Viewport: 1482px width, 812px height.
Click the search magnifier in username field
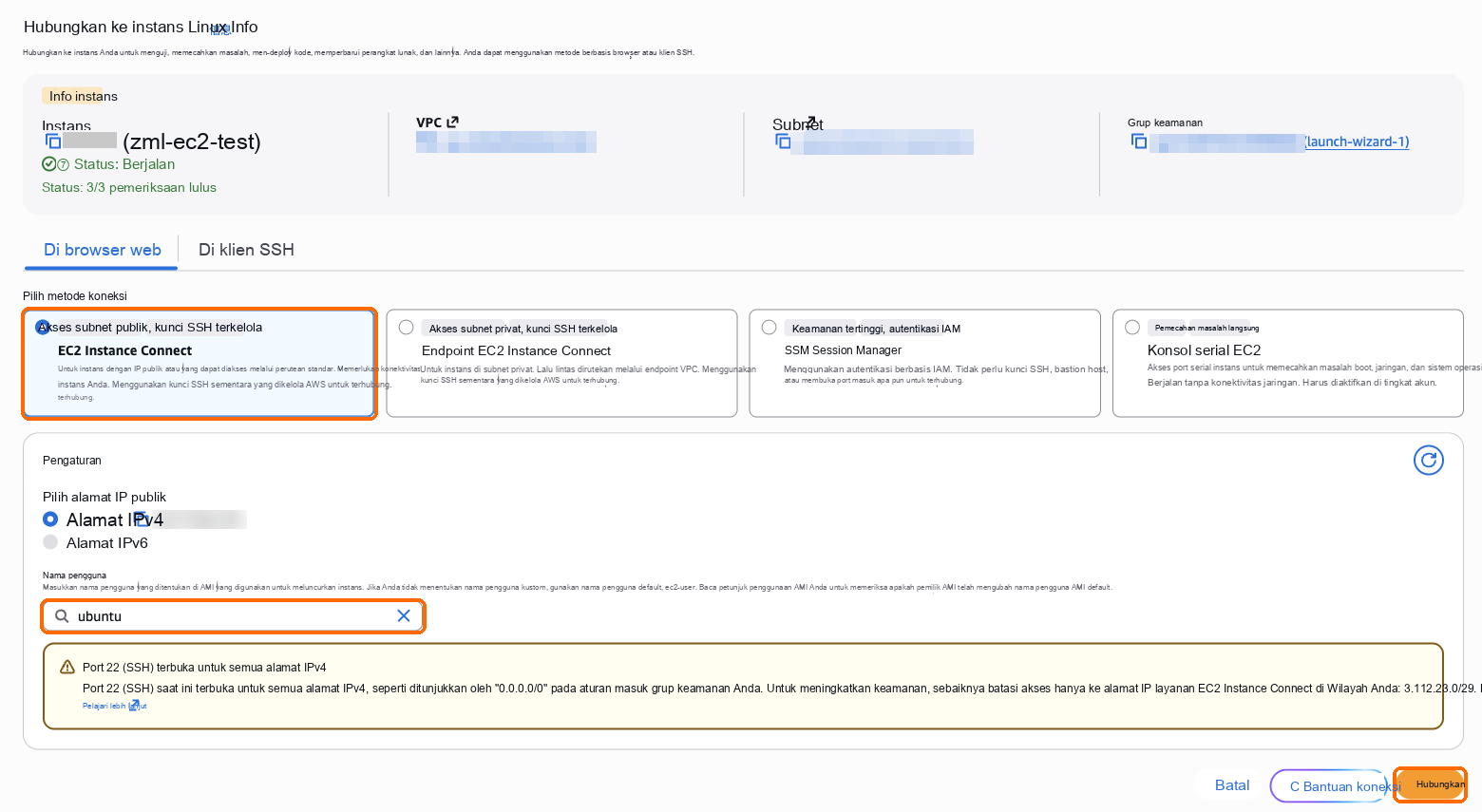pyautogui.click(x=62, y=616)
